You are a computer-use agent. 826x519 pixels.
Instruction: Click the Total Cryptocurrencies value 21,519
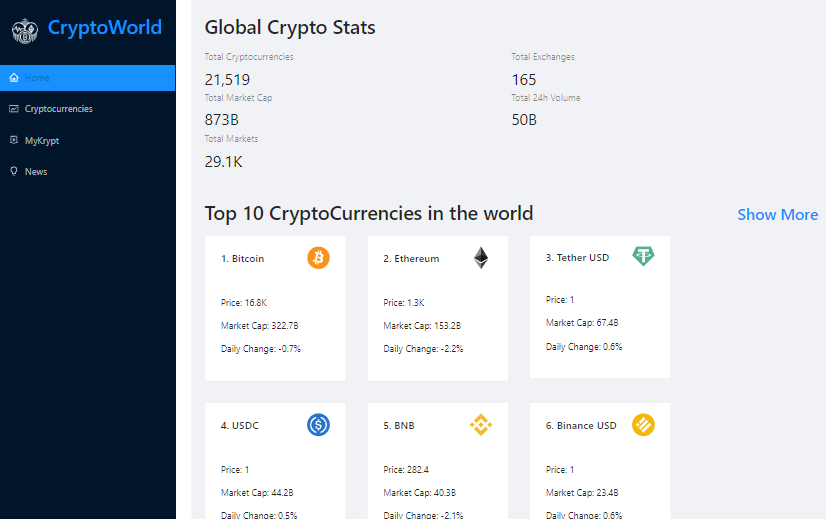pyautogui.click(x=227, y=80)
